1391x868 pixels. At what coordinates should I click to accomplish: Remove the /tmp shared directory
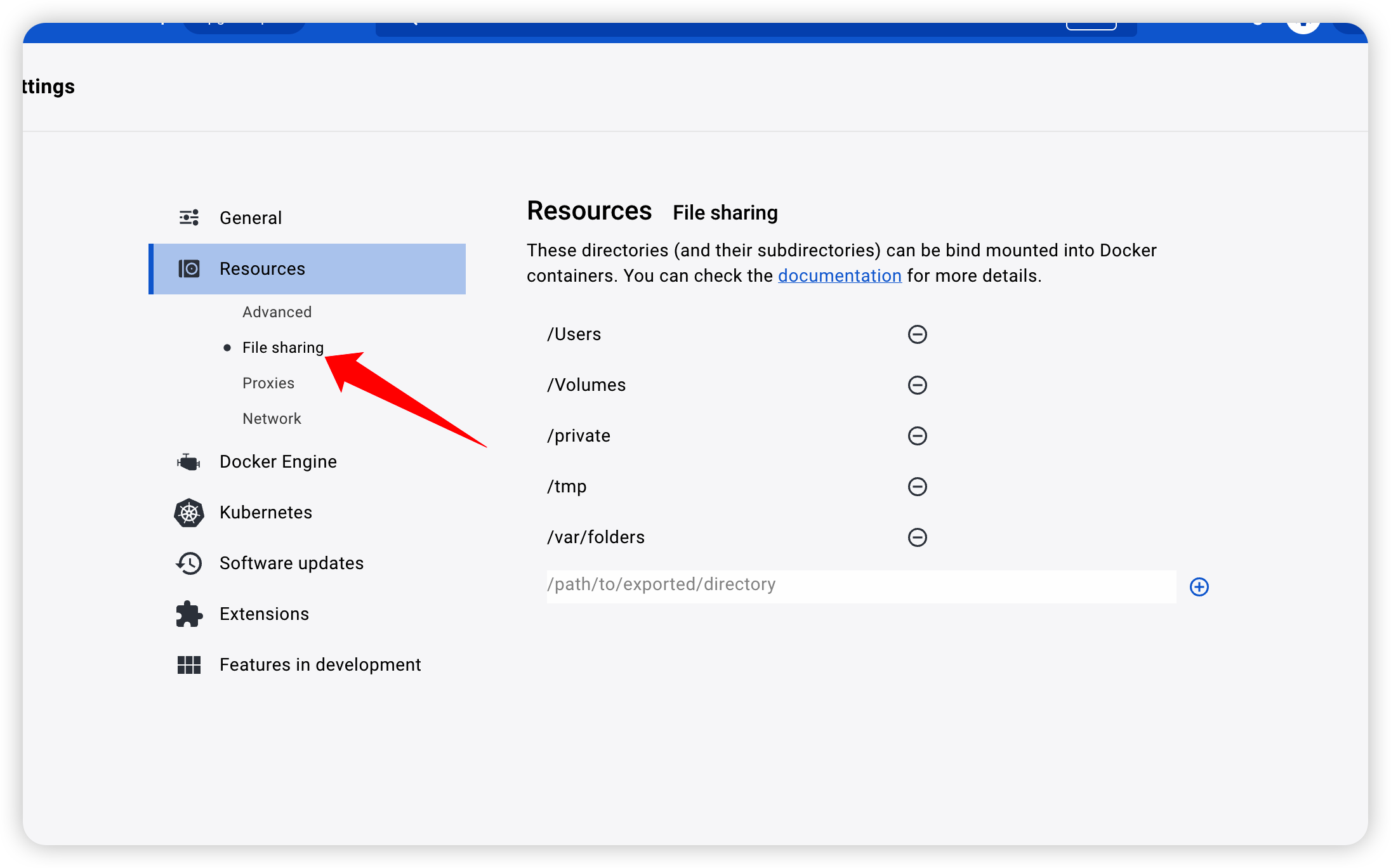click(917, 487)
